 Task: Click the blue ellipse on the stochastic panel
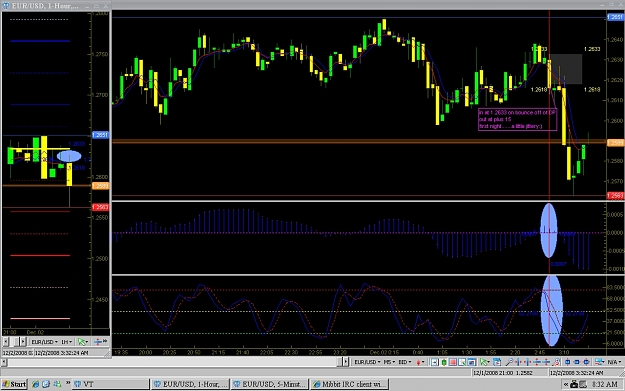(x=552, y=311)
